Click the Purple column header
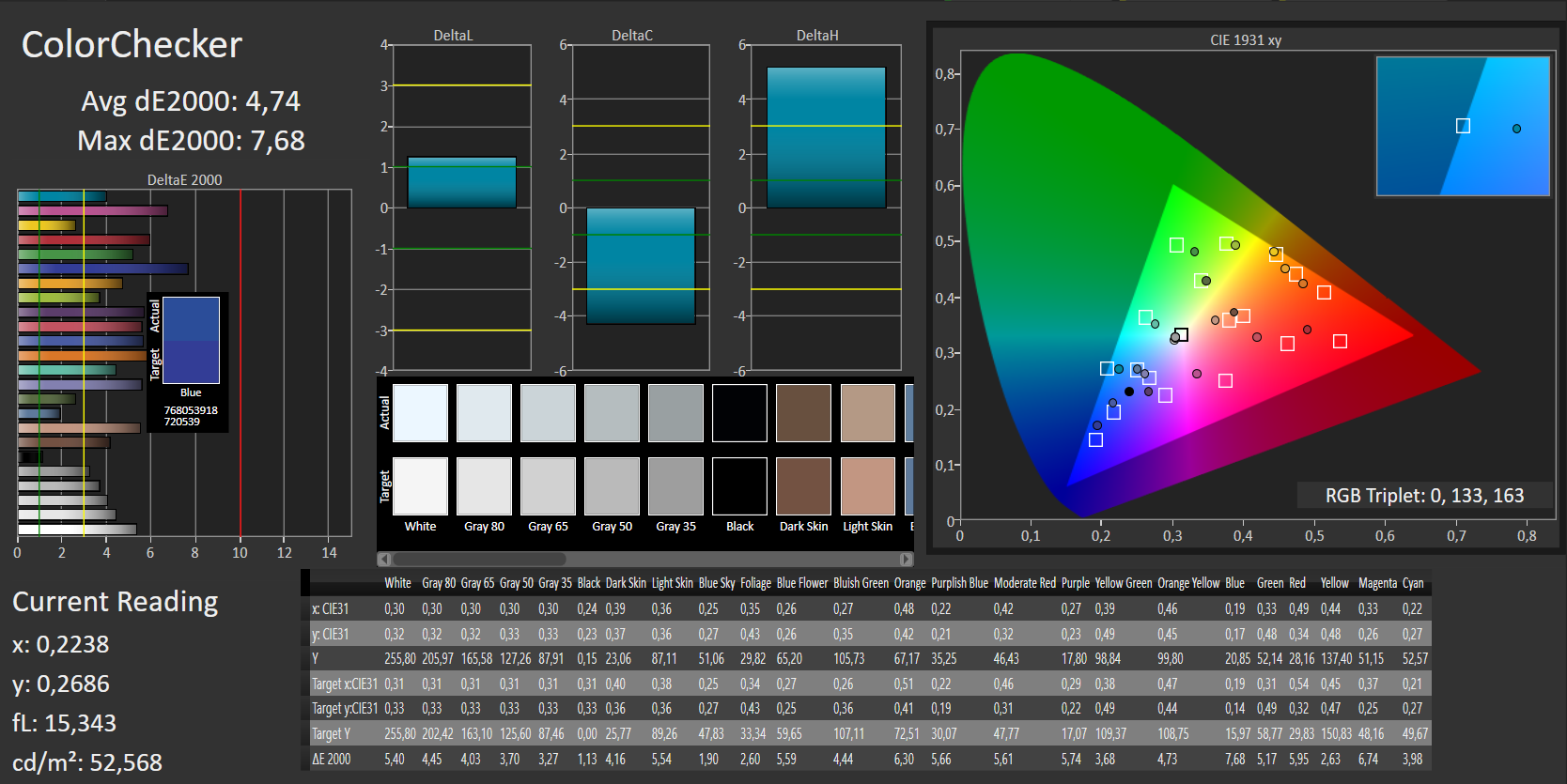The width and height of the screenshot is (1567, 784). click(1075, 583)
